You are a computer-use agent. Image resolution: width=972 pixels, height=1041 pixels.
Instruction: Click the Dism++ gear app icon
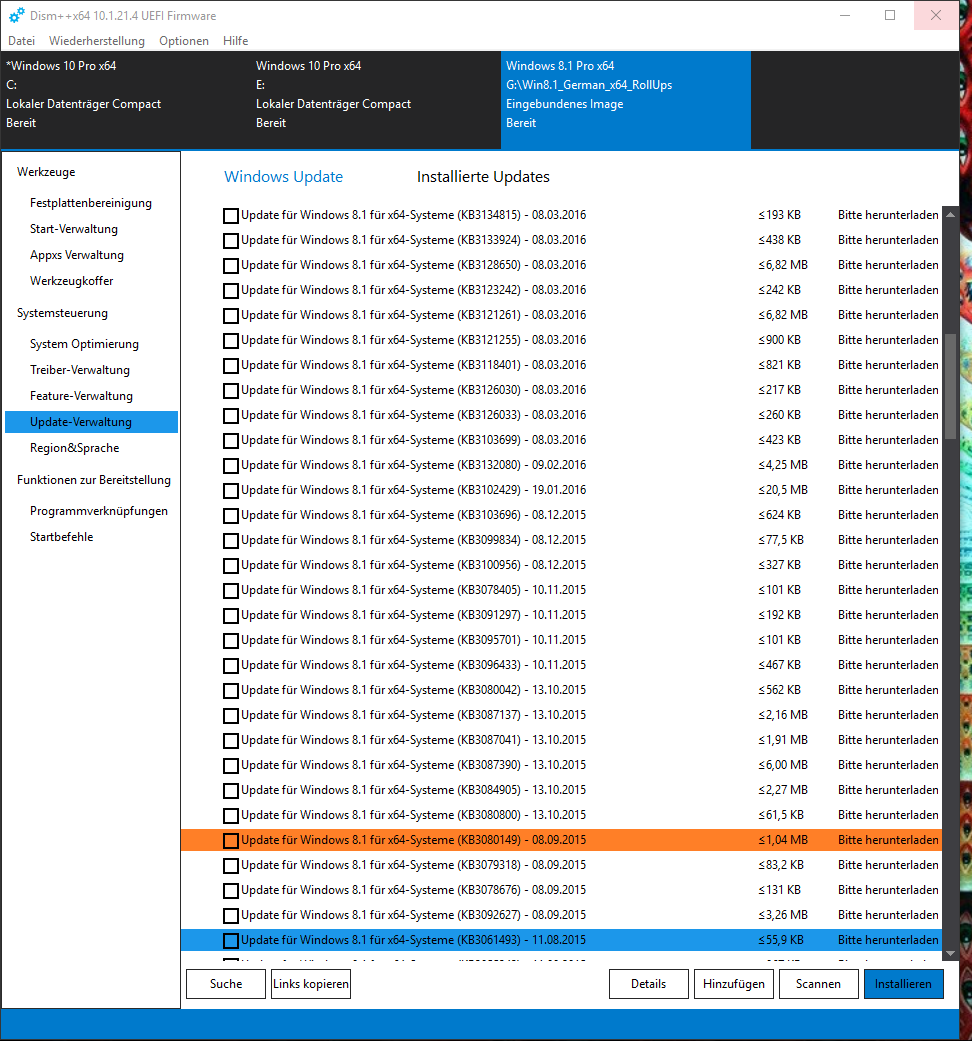click(x=16, y=15)
